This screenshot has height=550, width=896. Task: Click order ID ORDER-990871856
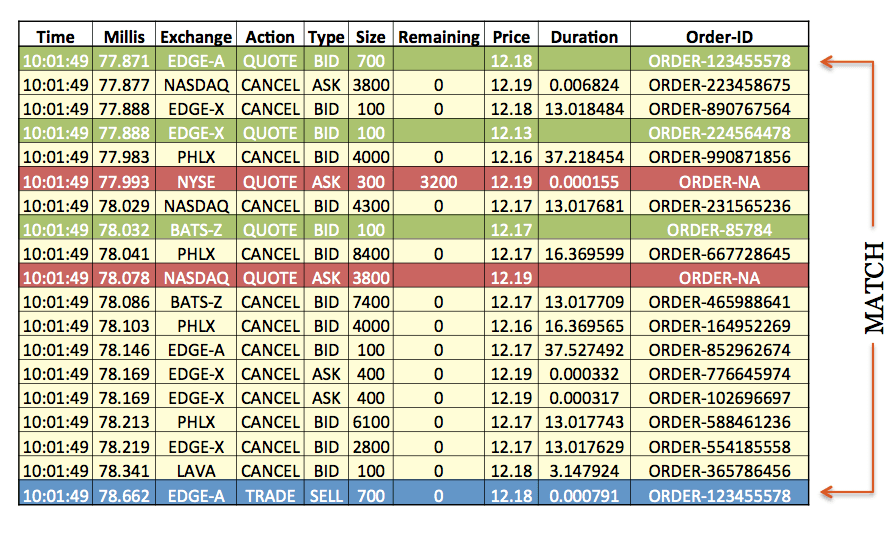pyautogui.click(x=719, y=157)
